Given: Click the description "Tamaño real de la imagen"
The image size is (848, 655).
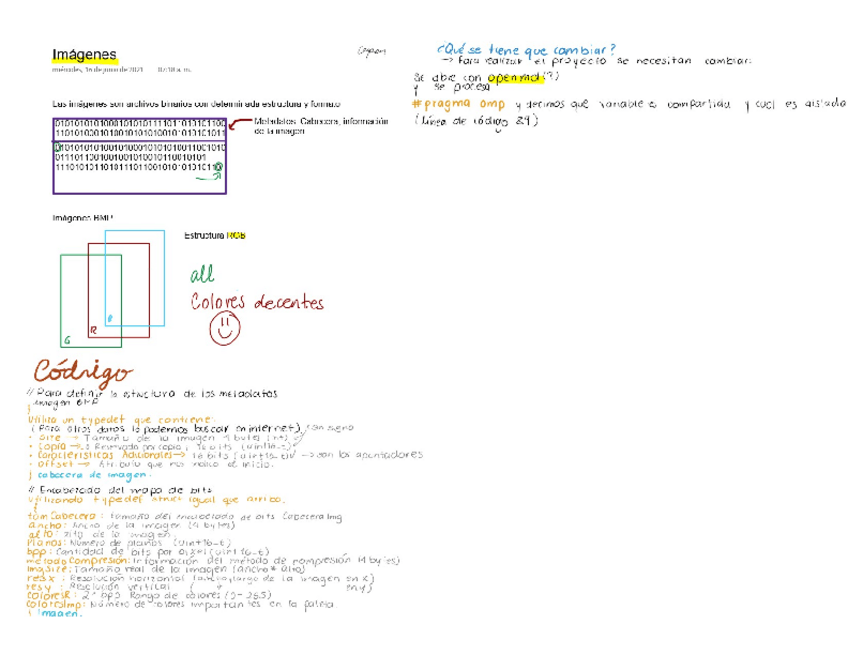Looking at the screenshot, I should 150,569.
